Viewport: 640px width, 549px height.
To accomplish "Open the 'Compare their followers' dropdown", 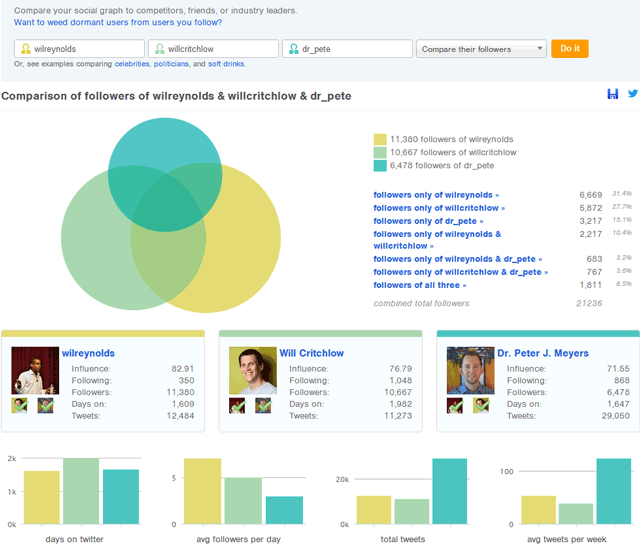I will coord(482,48).
